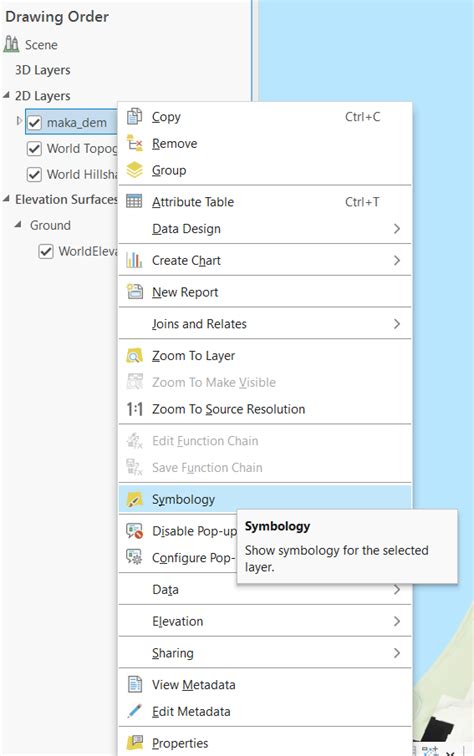Expand the maka_dem layer legend arrow

pyautogui.click(x=19, y=121)
